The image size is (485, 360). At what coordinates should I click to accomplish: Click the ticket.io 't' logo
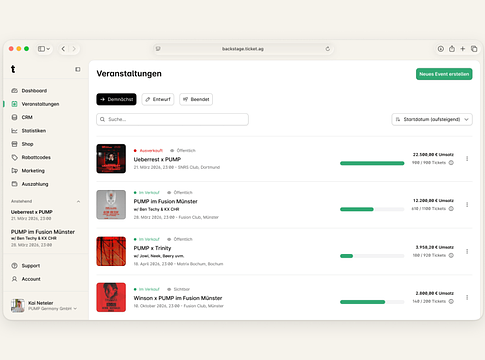(13, 69)
